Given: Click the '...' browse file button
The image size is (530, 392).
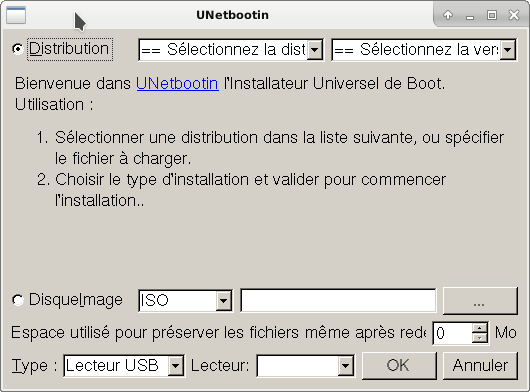Looking at the screenshot, I should [480, 300].
